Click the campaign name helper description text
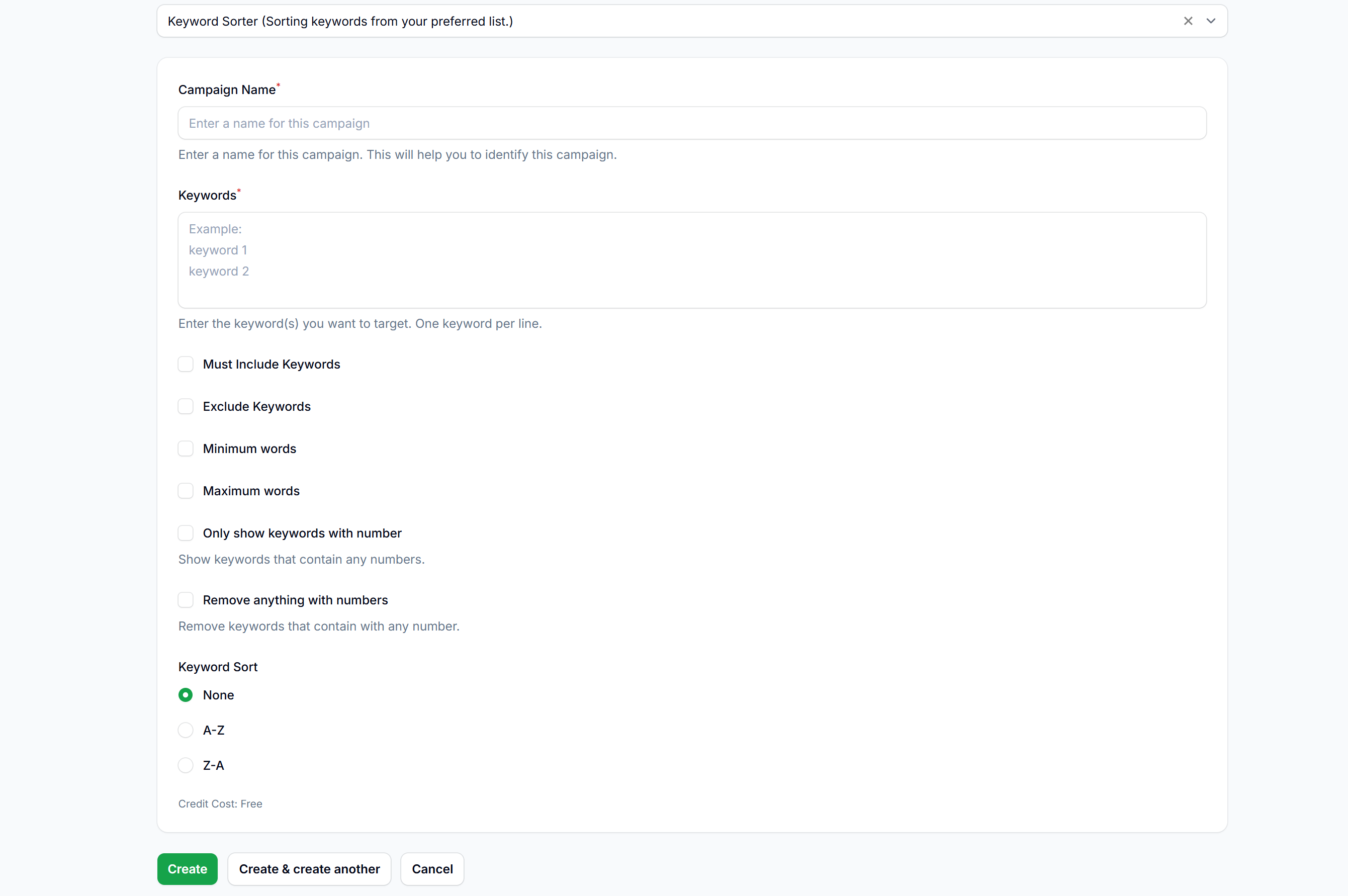Viewport: 1348px width, 896px height. (x=398, y=155)
